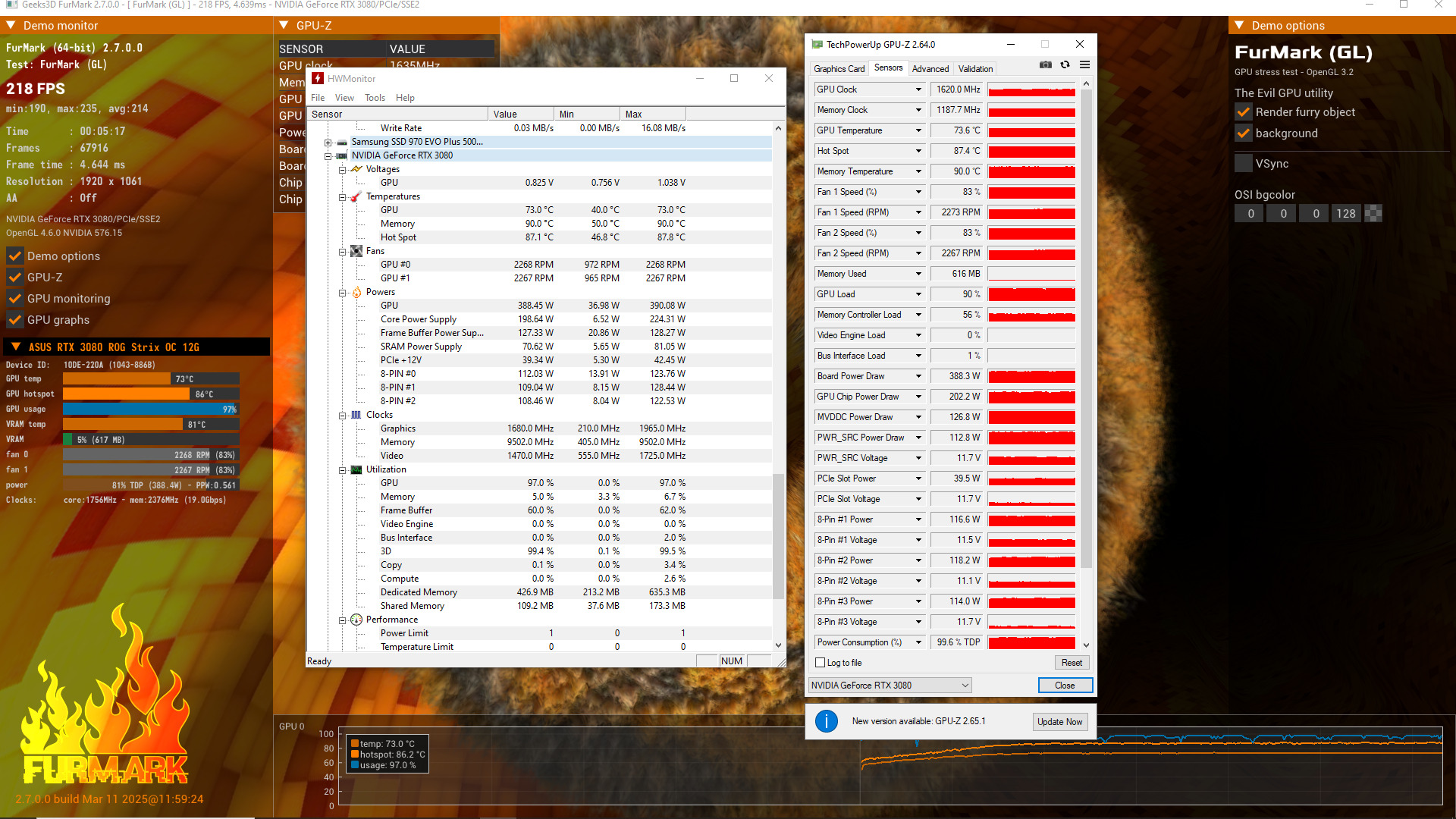This screenshot has width=1456, height=819.
Task: Click the GPU usage 97% bar
Action: [151, 409]
